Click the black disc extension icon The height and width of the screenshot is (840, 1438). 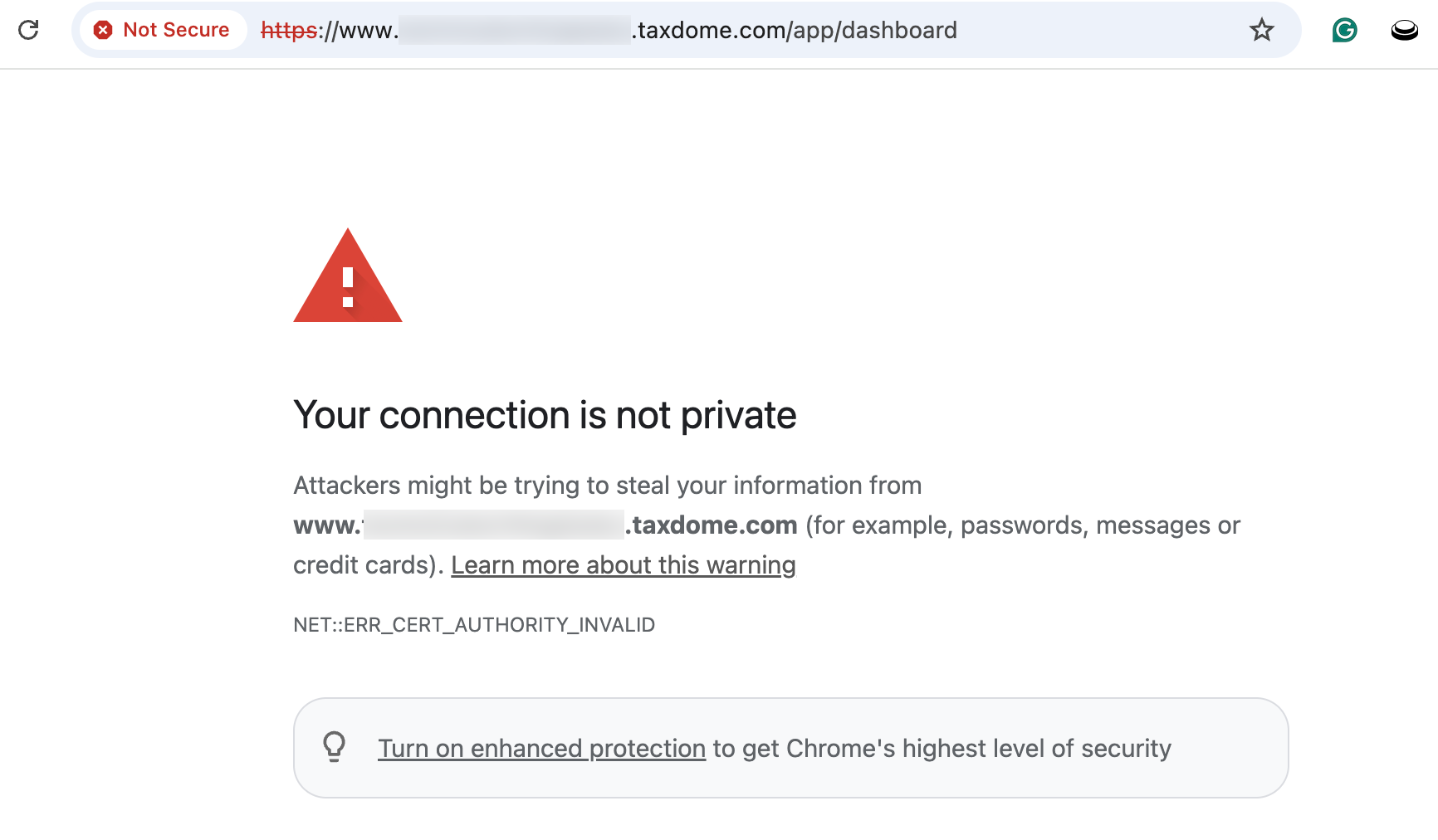point(1404,31)
